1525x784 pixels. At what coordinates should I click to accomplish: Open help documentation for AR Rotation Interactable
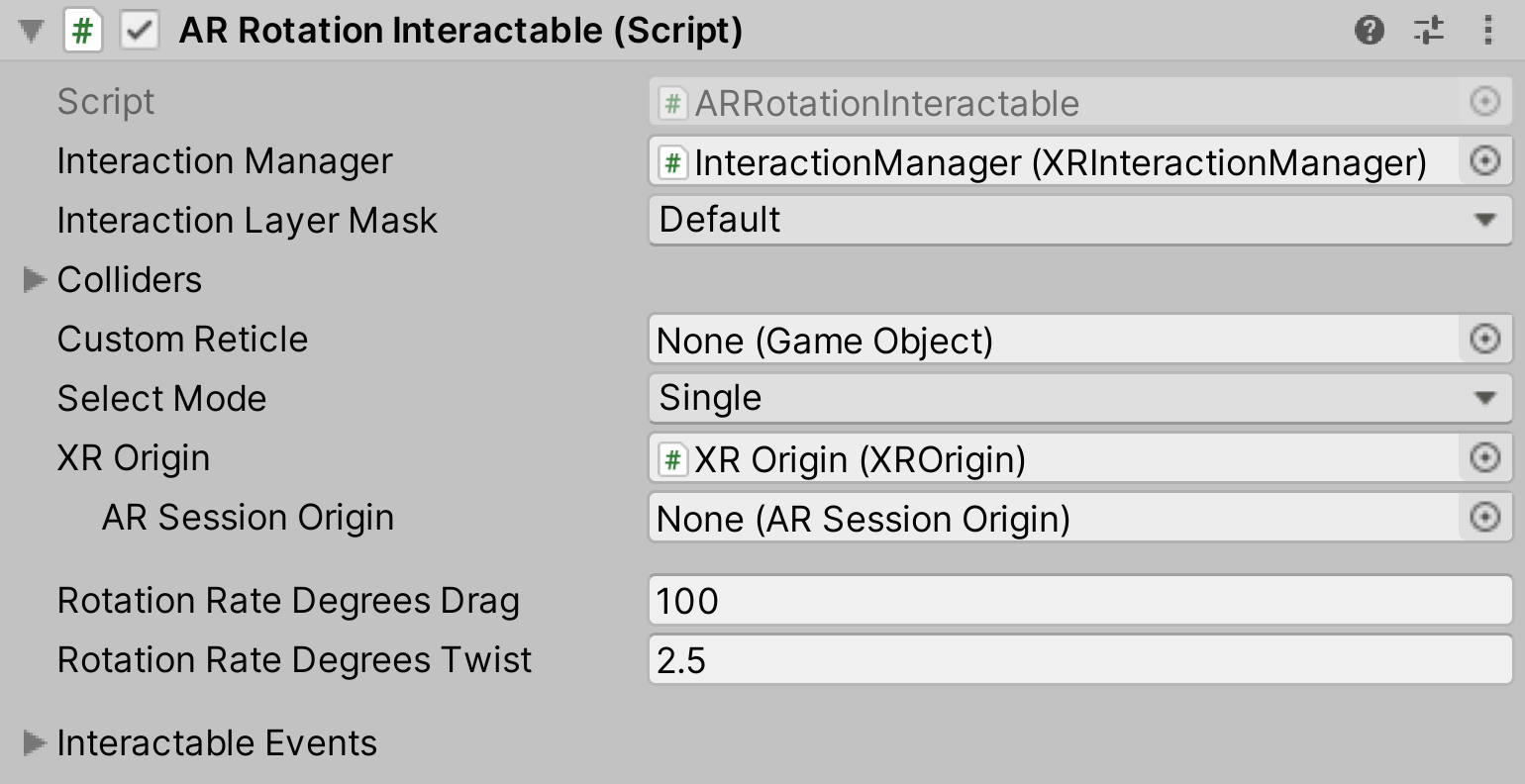coord(1371,30)
